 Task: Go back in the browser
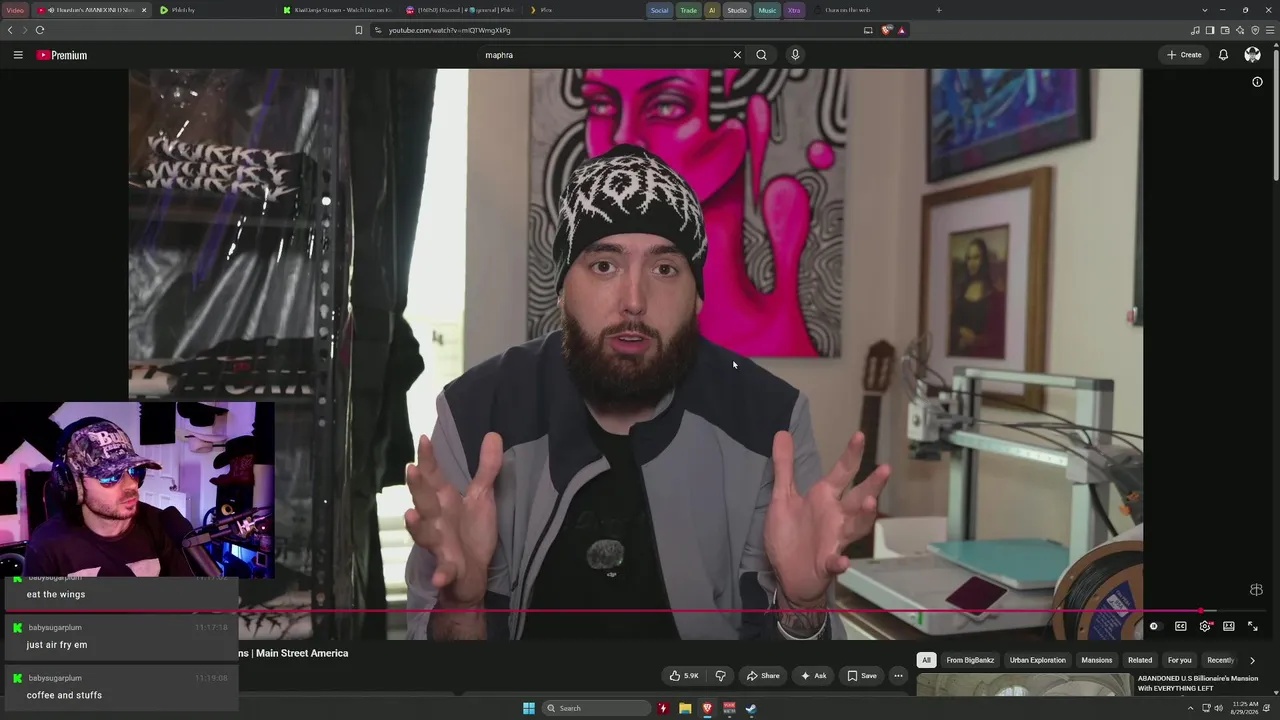[10, 30]
